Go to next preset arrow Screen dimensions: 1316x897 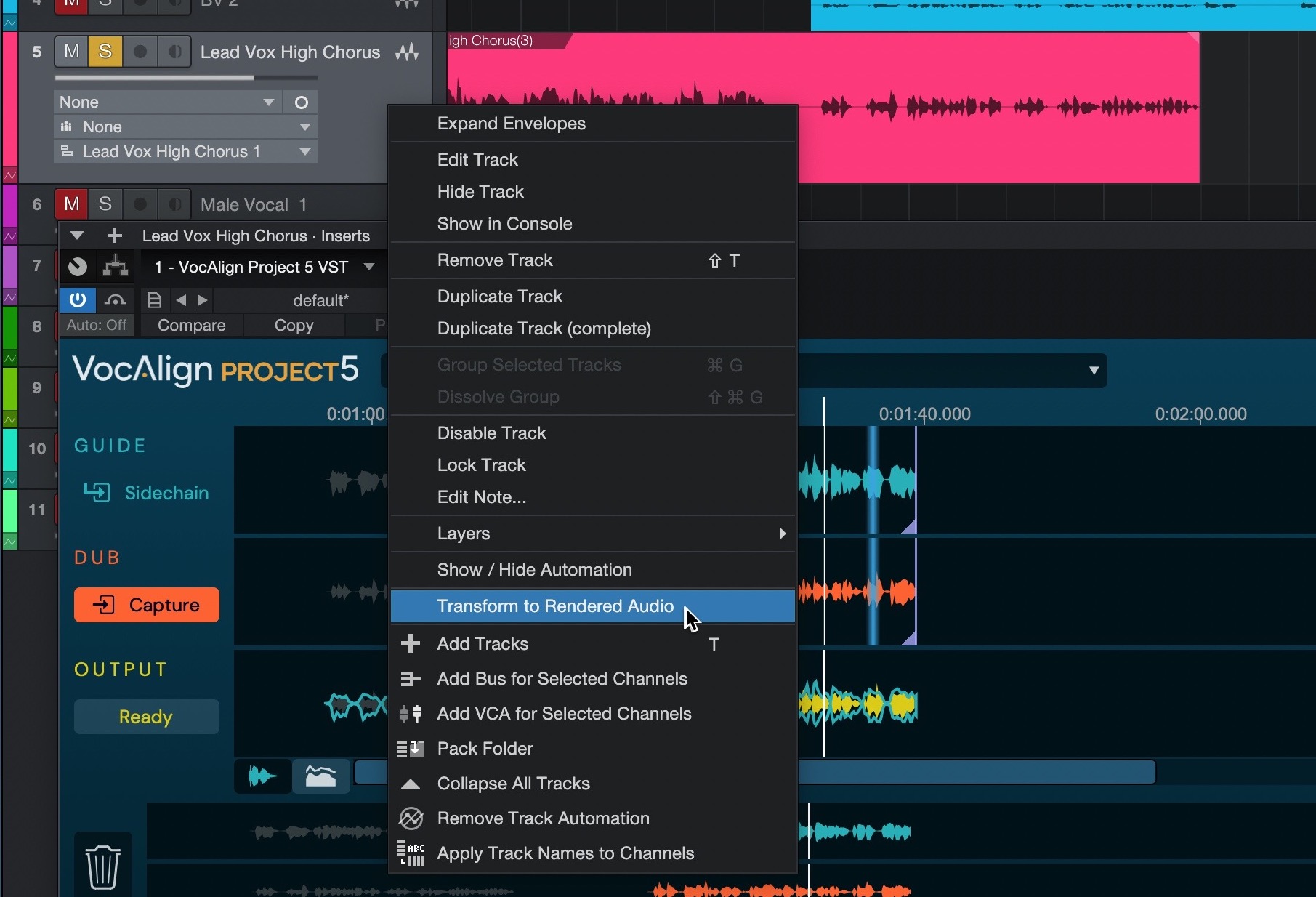click(x=203, y=300)
